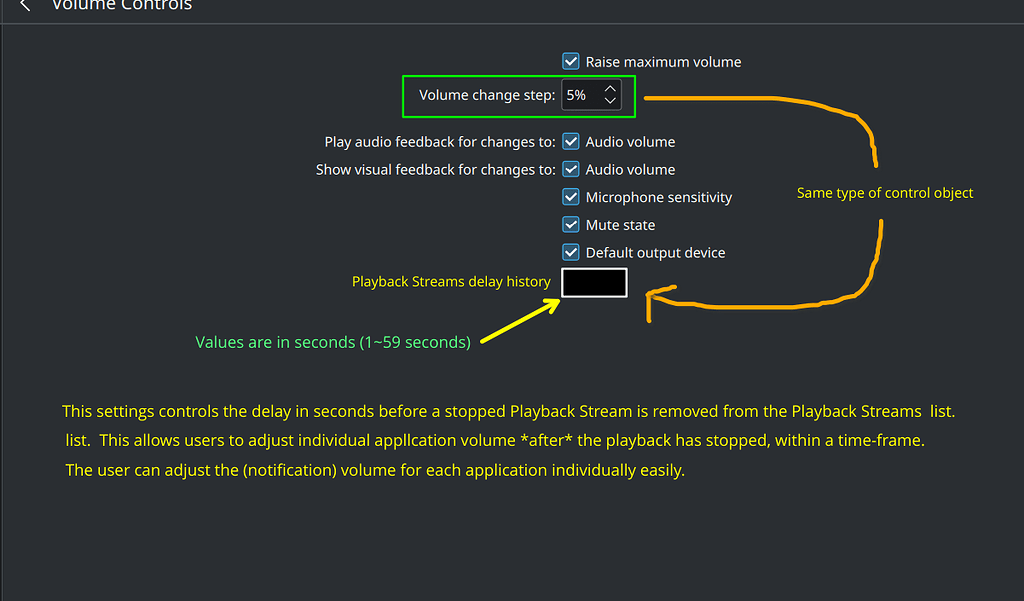Disable the Raise maximum volume checkbox
The height and width of the screenshot is (601, 1024).
[571, 62]
